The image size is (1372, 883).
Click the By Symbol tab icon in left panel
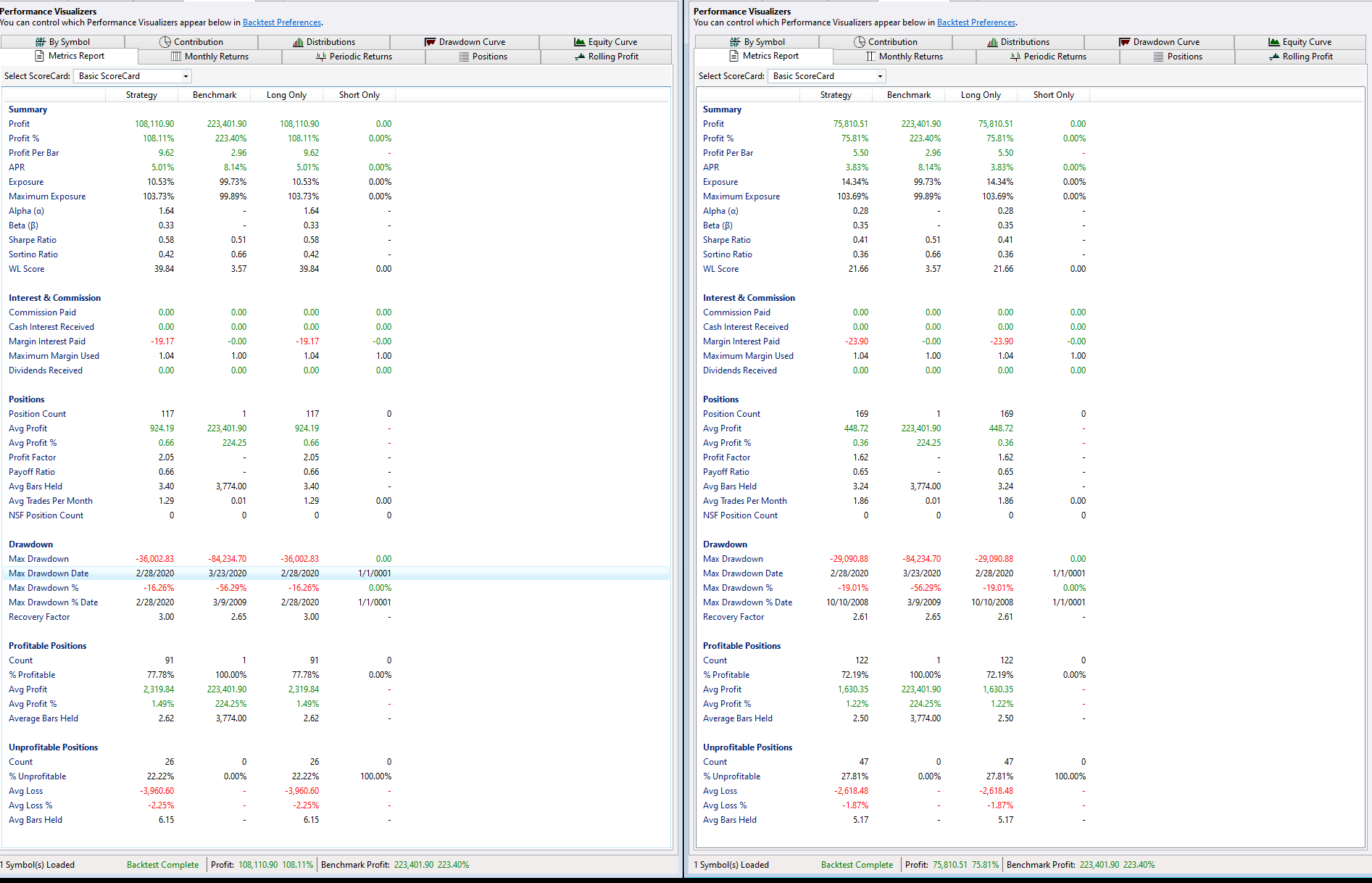pyautogui.click(x=41, y=42)
